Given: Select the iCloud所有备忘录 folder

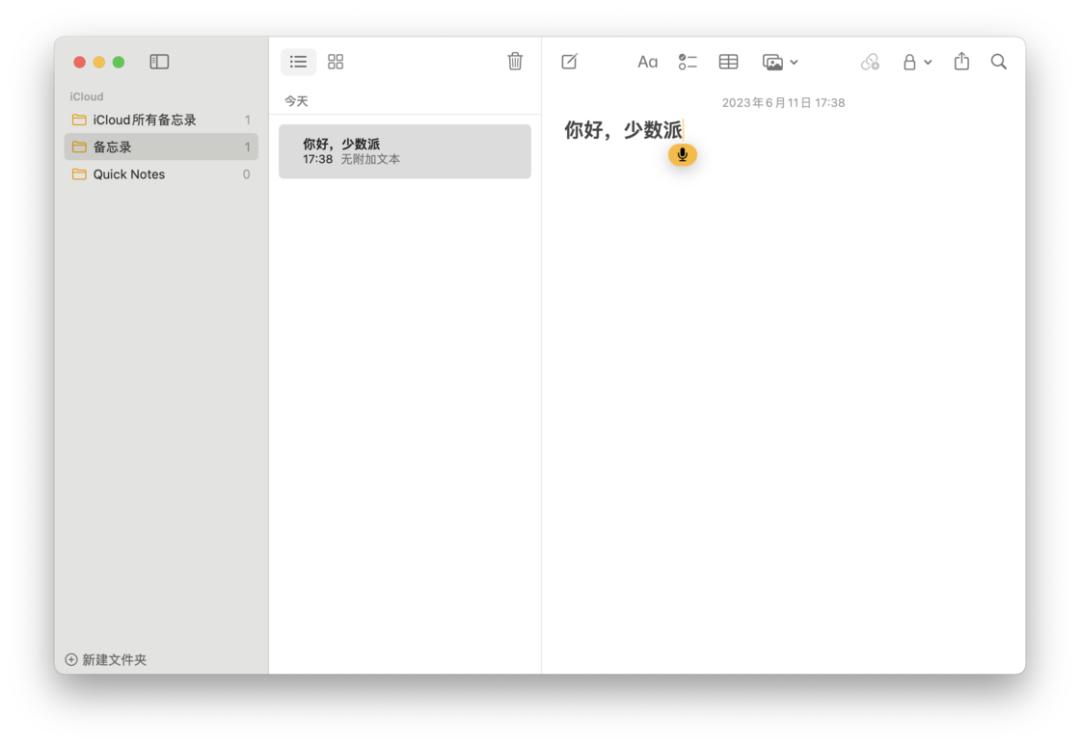Looking at the screenshot, I should pyautogui.click(x=161, y=120).
